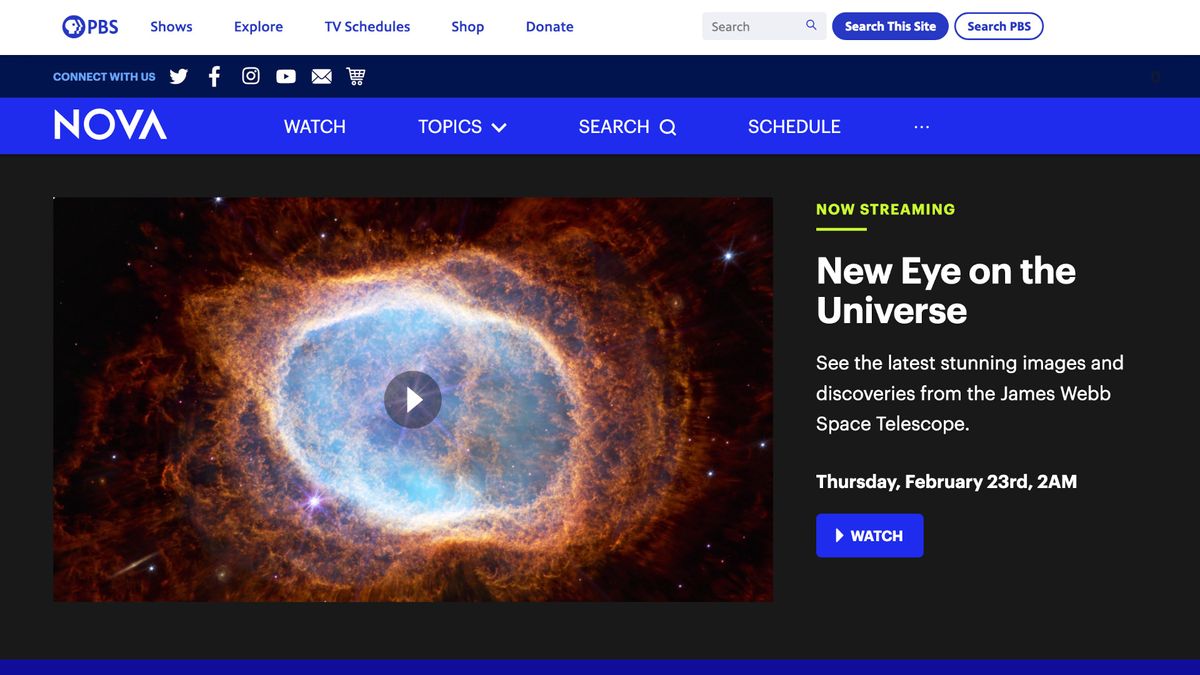Click the NOVA logo
The height and width of the screenshot is (675, 1200).
[110, 124]
